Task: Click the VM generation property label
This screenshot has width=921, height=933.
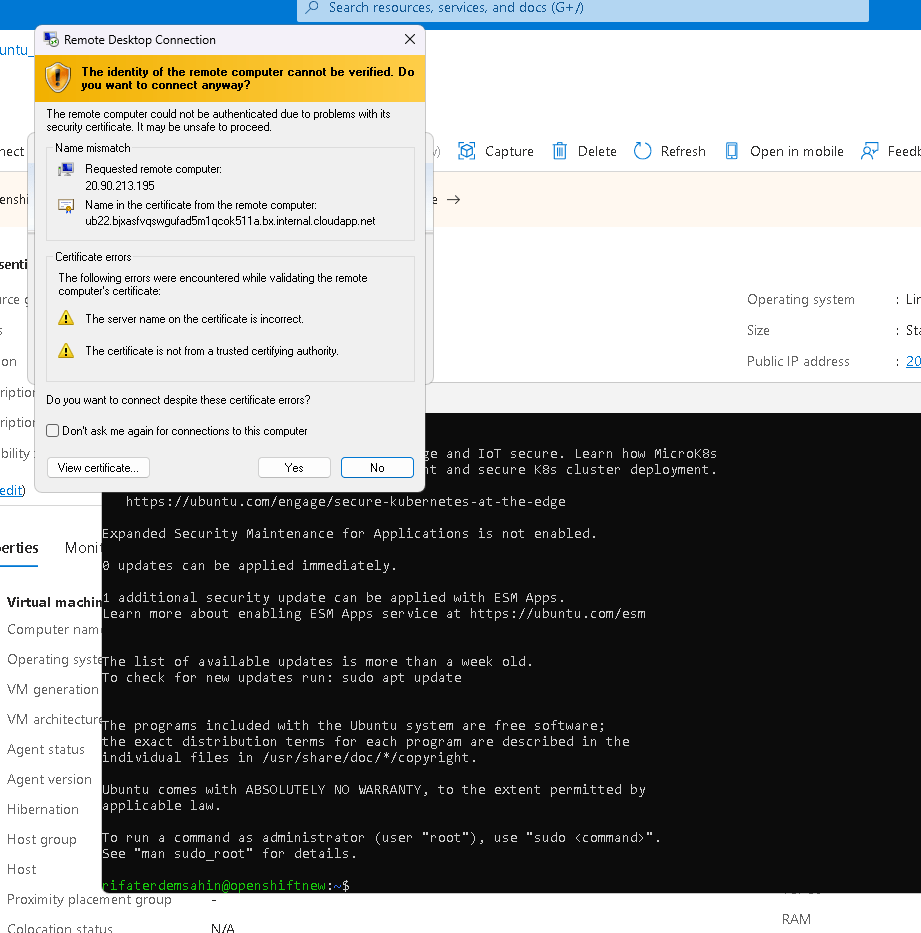Action: pyautogui.click(x=53, y=689)
